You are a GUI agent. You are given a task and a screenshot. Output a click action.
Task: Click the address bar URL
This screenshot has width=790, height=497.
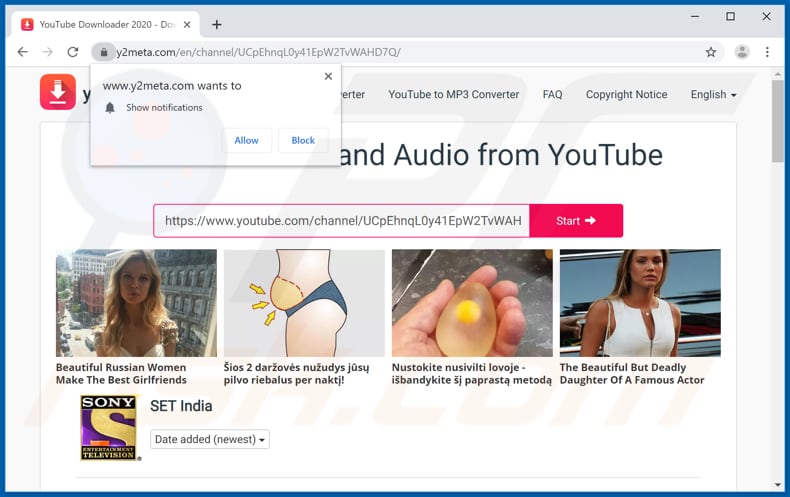(258, 52)
